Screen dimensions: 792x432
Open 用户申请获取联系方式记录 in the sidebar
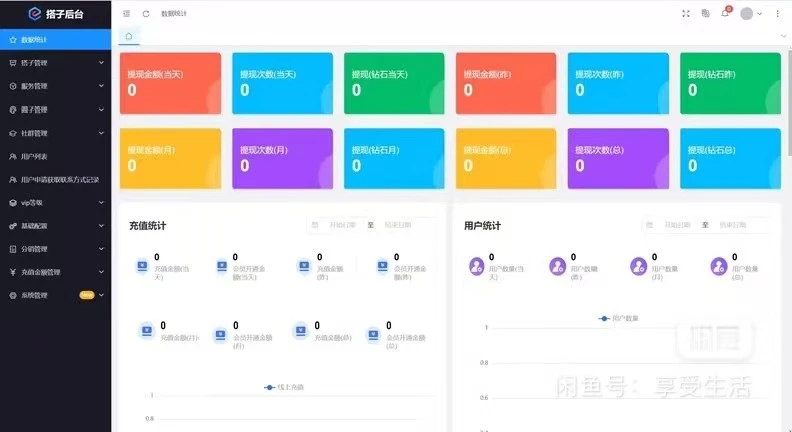point(56,179)
